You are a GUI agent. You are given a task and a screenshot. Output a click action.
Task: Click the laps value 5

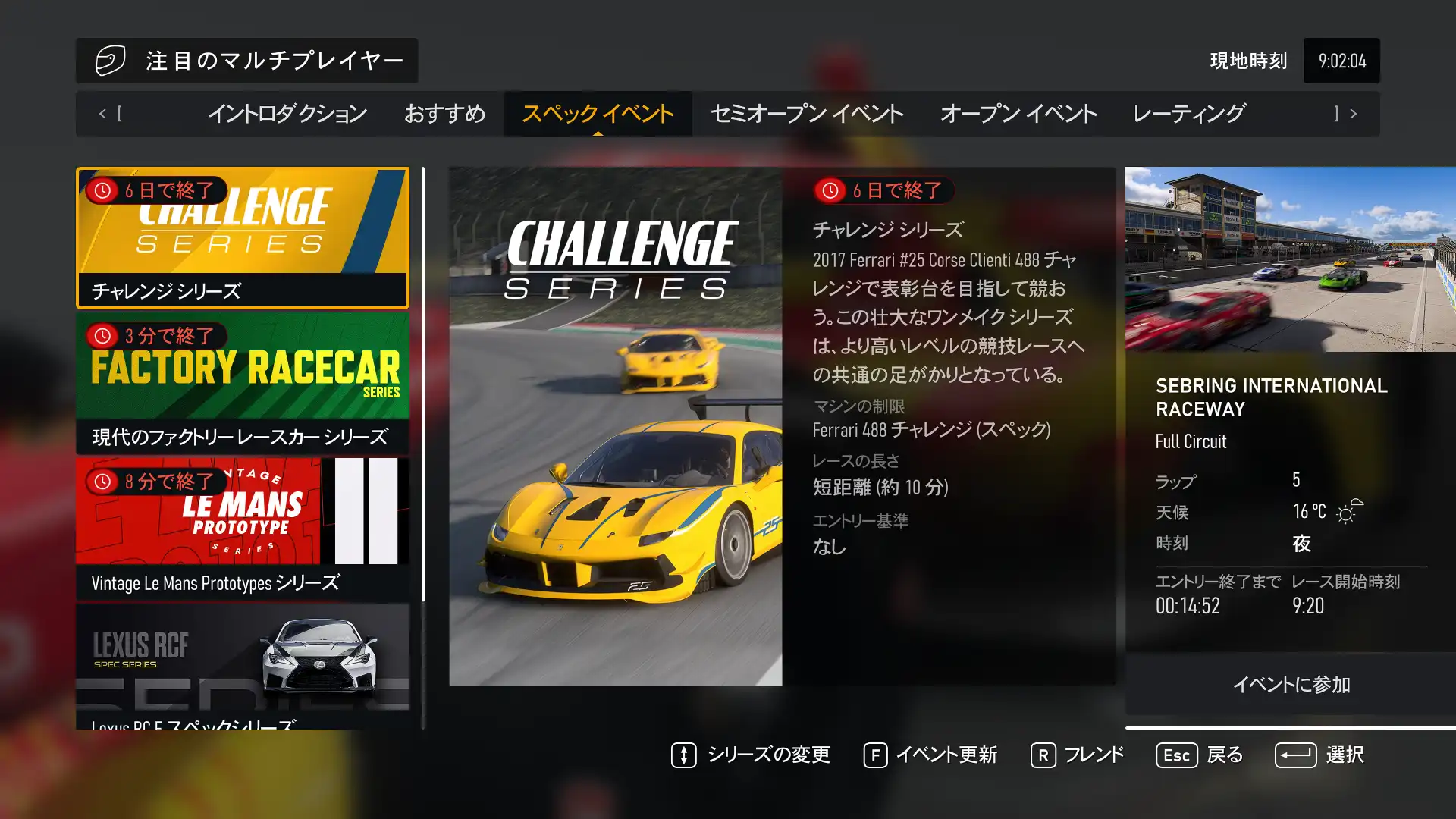(1296, 480)
